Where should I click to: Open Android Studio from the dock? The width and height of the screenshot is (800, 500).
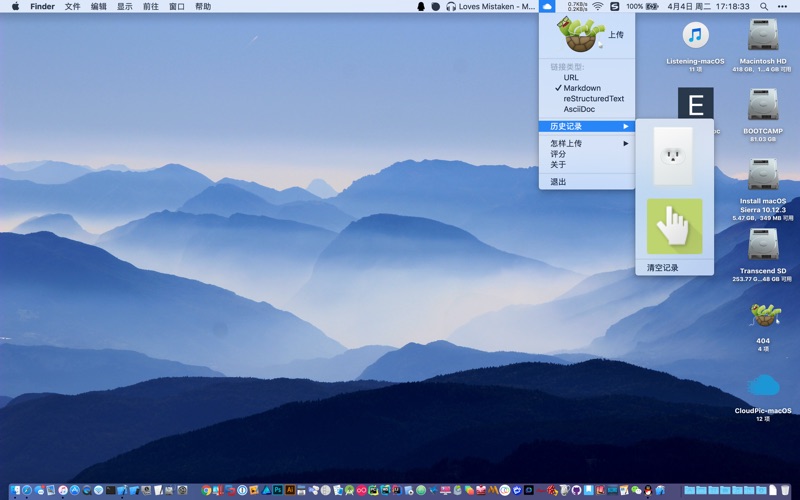tap(349, 490)
